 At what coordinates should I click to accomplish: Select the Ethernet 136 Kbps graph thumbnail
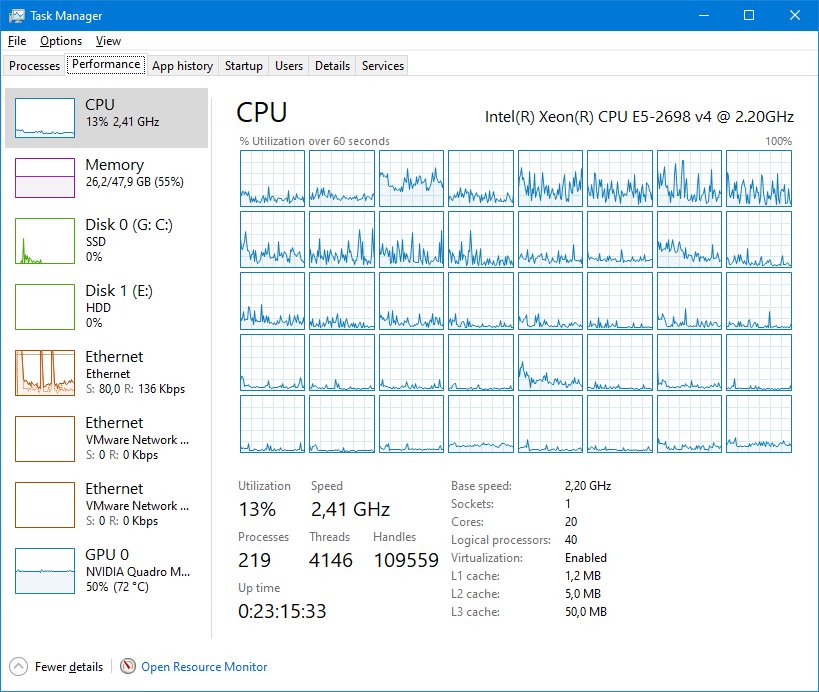(45, 373)
